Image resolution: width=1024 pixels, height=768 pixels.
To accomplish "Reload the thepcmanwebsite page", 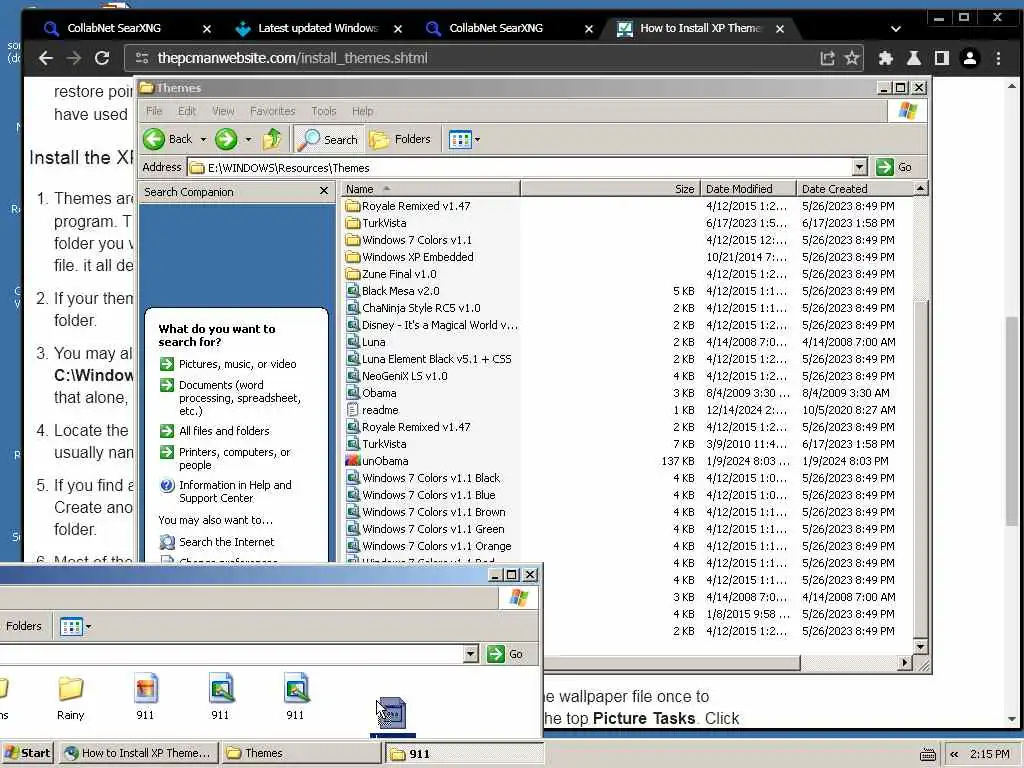I will tap(102, 58).
